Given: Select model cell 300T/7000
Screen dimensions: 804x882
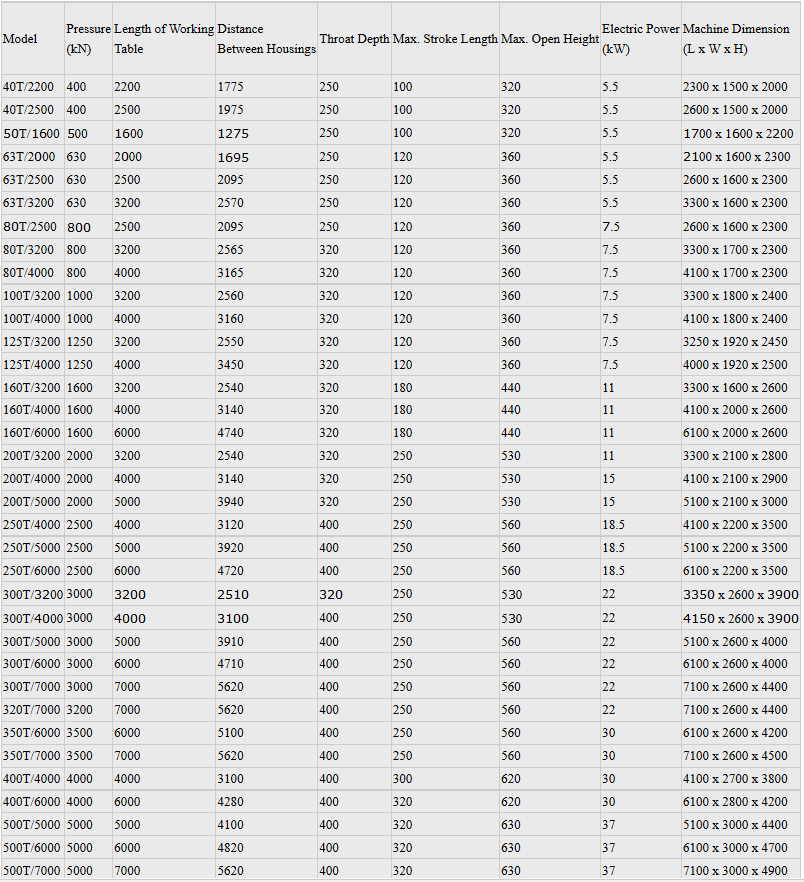Looking at the screenshot, I should 32,687.
